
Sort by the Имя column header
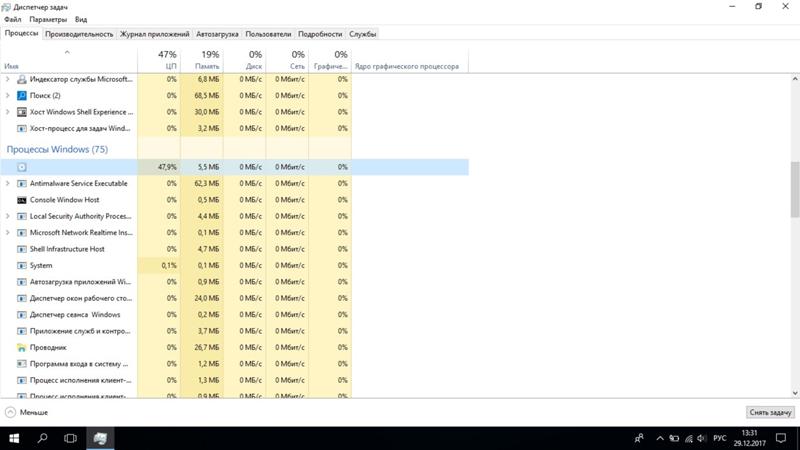coord(68,60)
